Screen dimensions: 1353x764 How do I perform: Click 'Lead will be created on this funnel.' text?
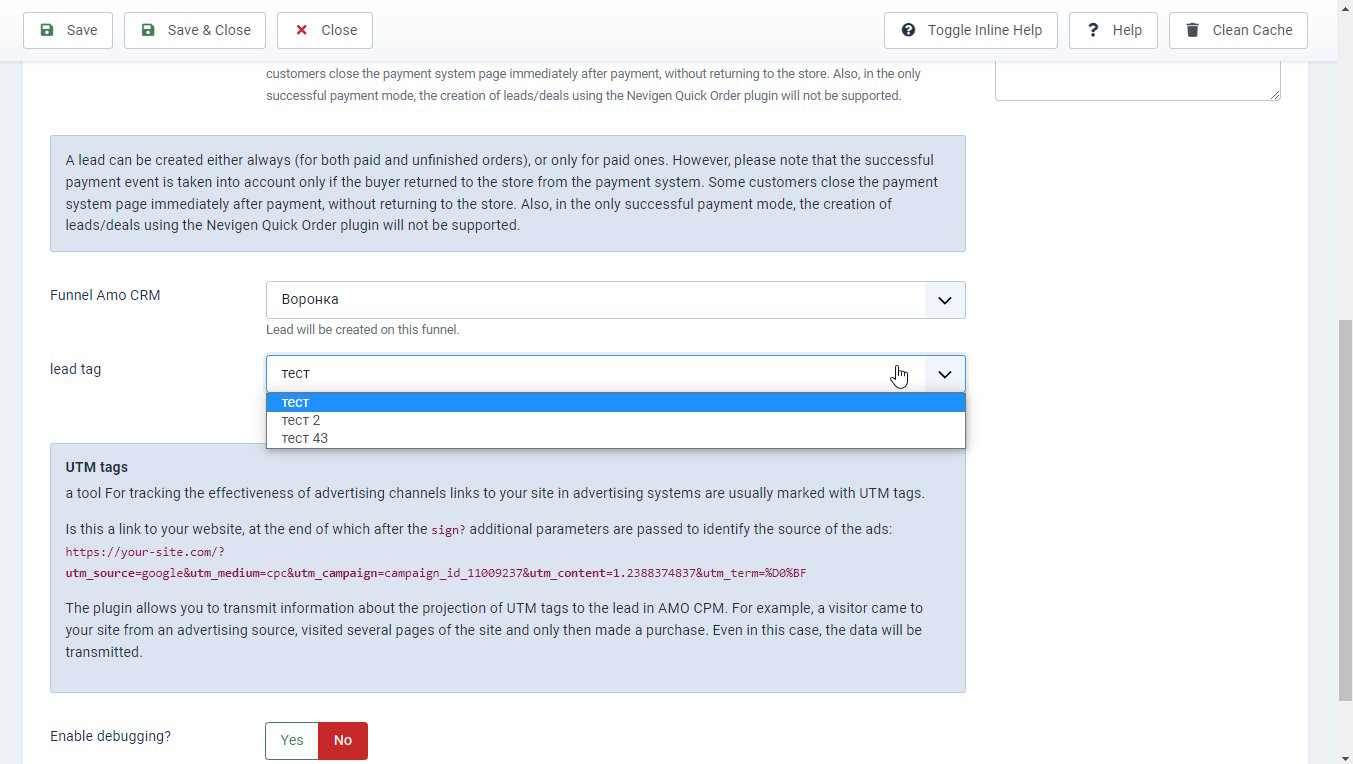coord(363,329)
